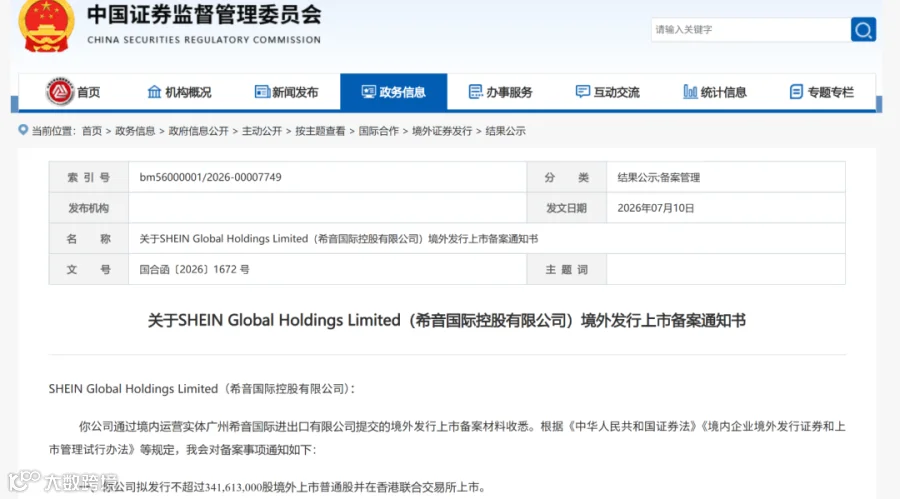
Task: Click the large article headline about SHEIN
Action: 447,320
